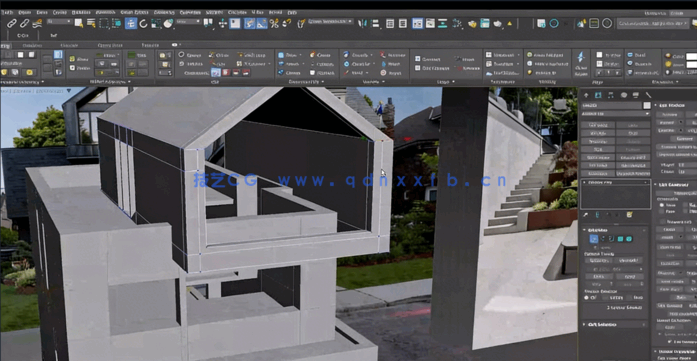Open the Curve Editor from the toolbar

430,23
